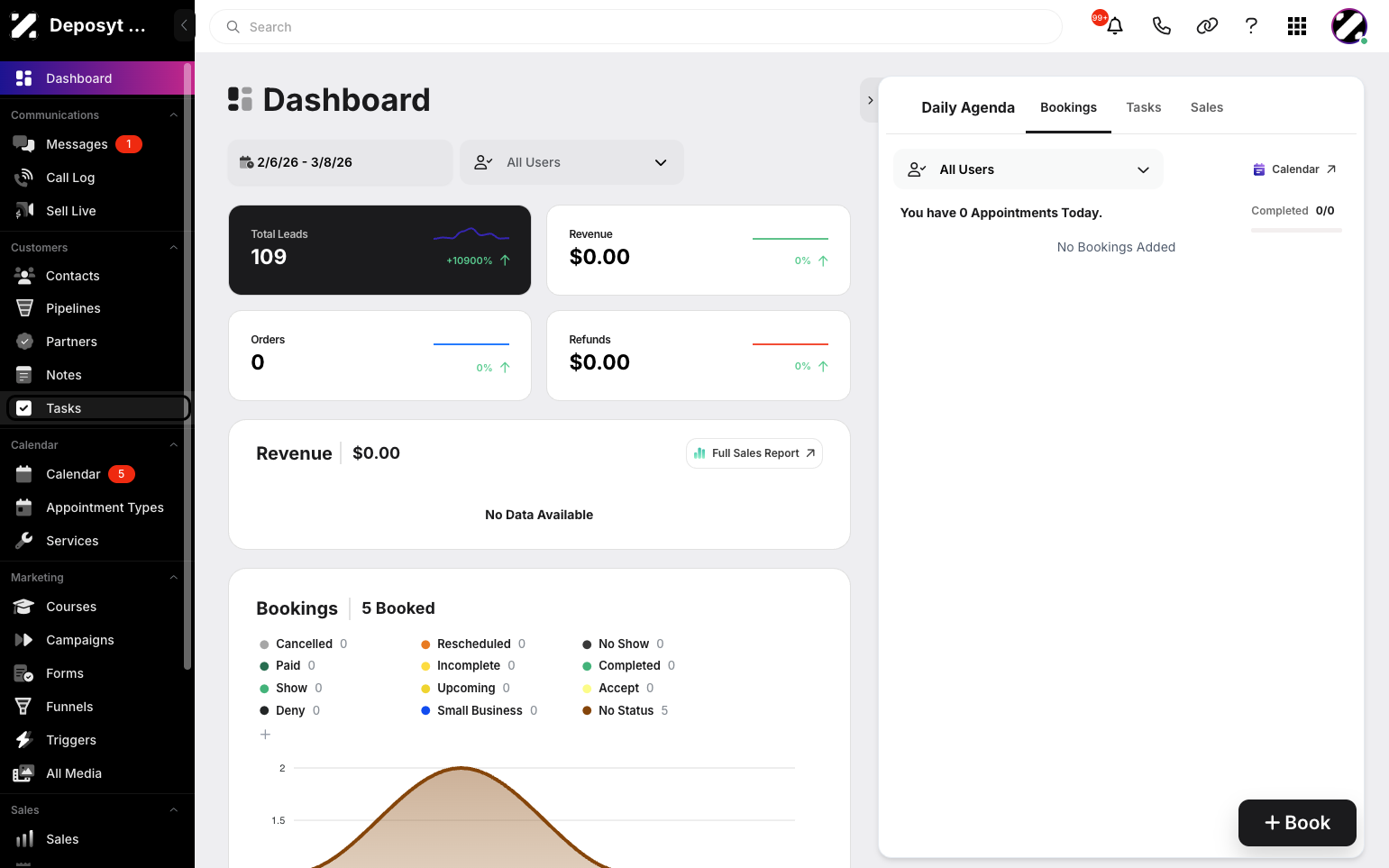Screen dimensions: 1389x868
Task: Switch to the Bookings tab
Action: [1068, 107]
